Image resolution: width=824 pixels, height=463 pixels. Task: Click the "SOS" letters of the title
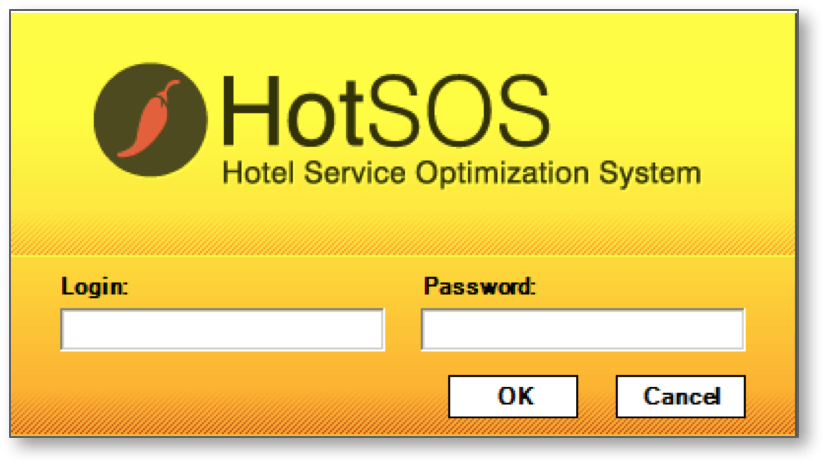(460, 111)
